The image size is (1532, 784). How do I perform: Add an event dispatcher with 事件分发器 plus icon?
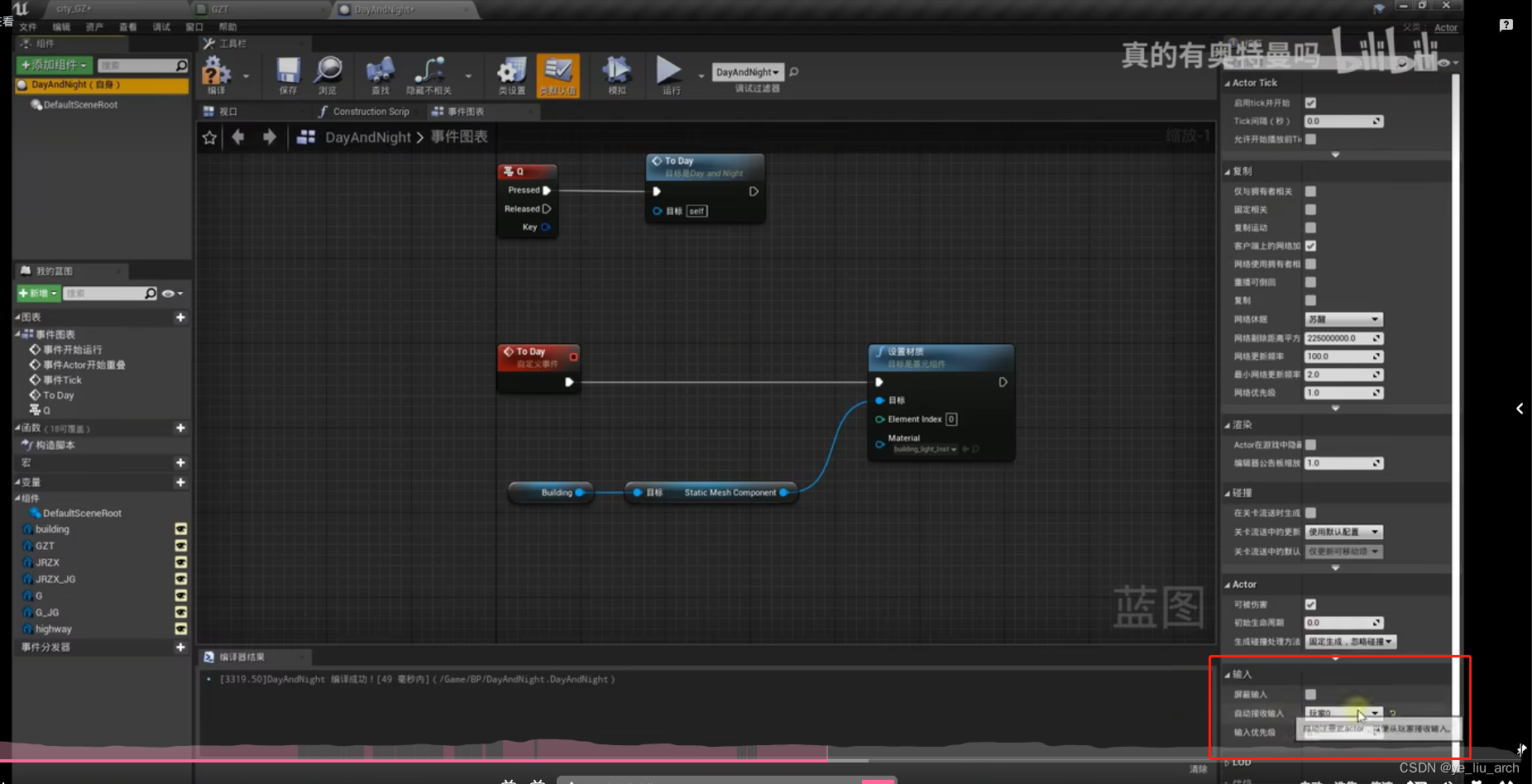coord(180,647)
